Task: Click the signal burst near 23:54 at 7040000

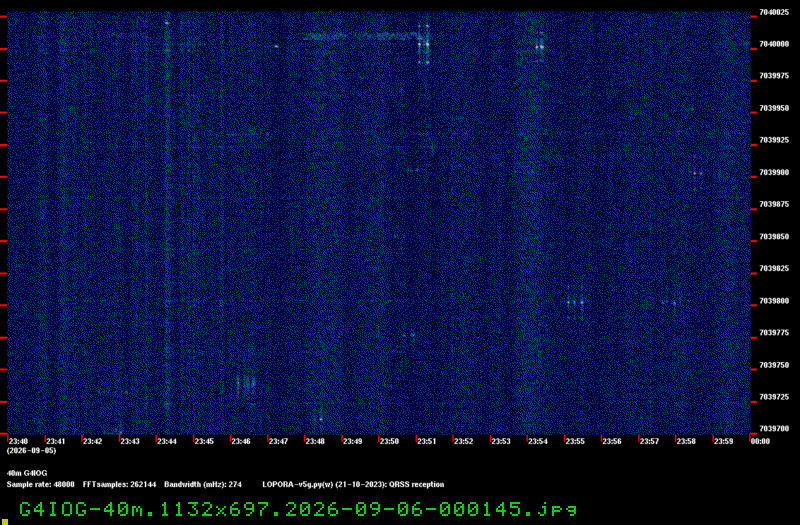Action: click(539, 47)
